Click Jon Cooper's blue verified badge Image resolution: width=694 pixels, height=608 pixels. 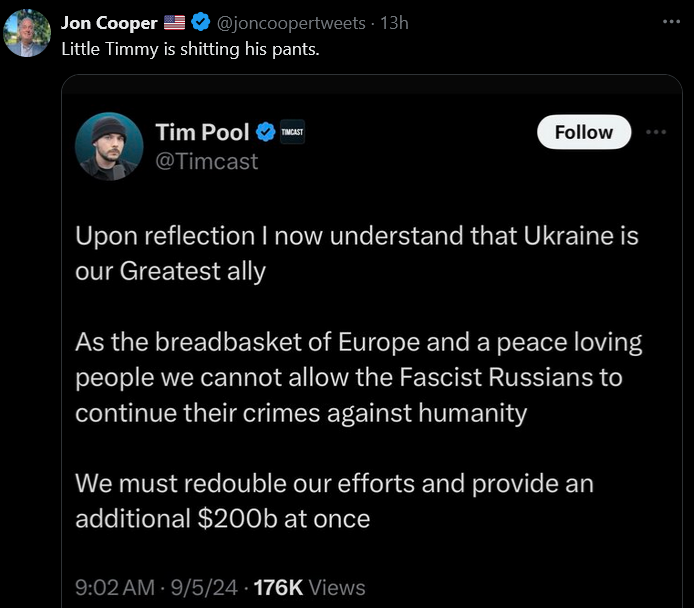(199, 24)
